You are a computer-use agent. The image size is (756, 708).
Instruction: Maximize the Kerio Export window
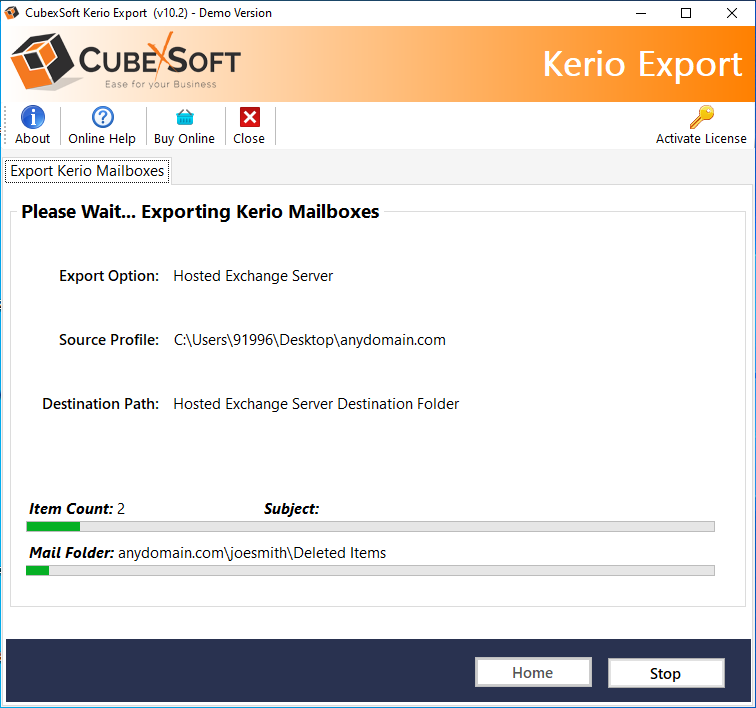point(686,13)
